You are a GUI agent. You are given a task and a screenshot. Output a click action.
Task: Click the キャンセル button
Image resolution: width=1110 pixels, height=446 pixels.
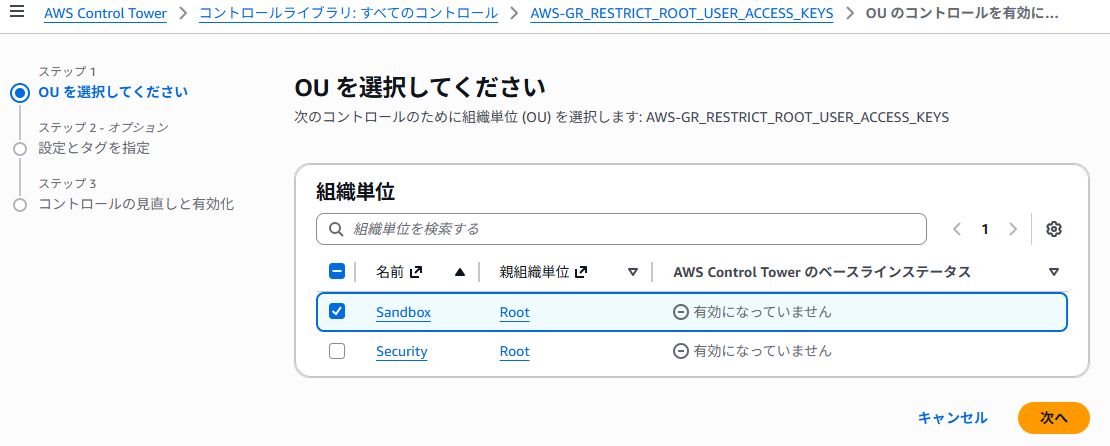[952, 417]
